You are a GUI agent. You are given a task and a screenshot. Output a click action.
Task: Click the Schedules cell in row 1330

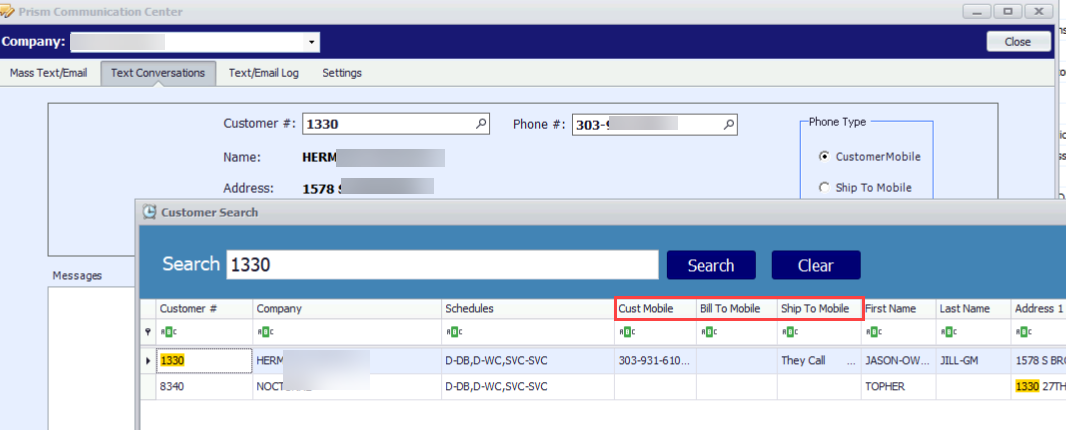click(528, 361)
